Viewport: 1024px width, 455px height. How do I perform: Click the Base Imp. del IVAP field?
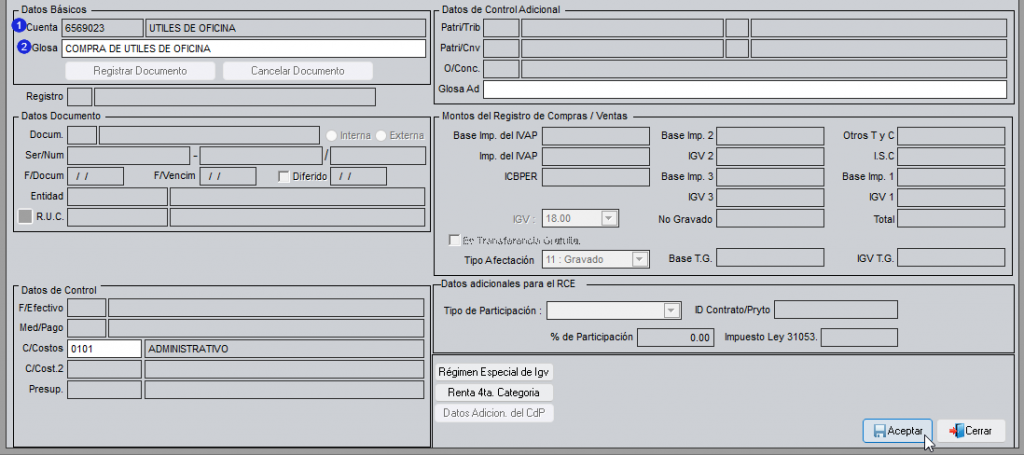point(596,136)
